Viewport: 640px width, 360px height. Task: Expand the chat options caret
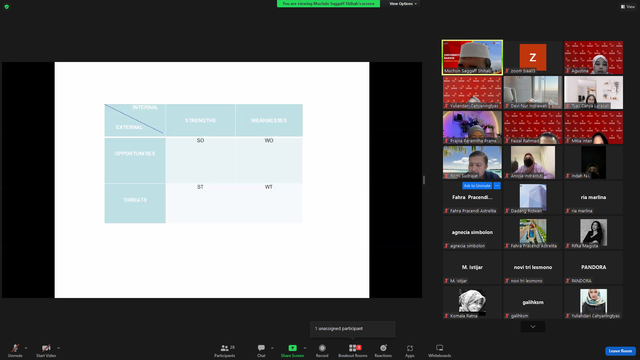coord(272,348)
